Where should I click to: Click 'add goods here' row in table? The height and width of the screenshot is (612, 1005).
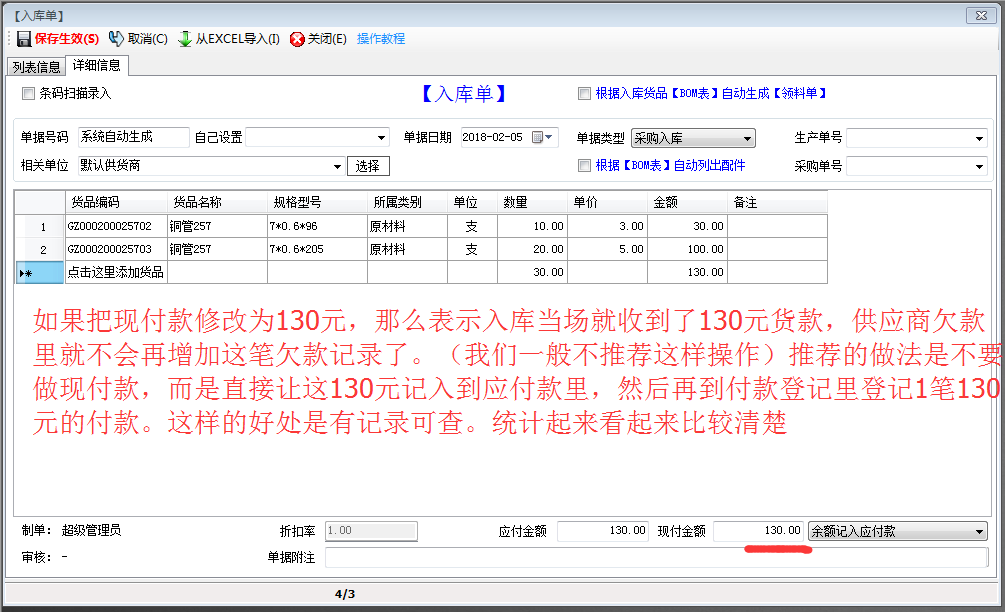tap(115, 272)
